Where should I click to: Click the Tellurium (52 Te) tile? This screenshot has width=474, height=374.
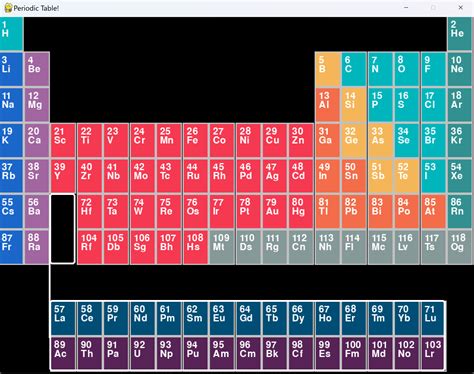click(407, 176)
